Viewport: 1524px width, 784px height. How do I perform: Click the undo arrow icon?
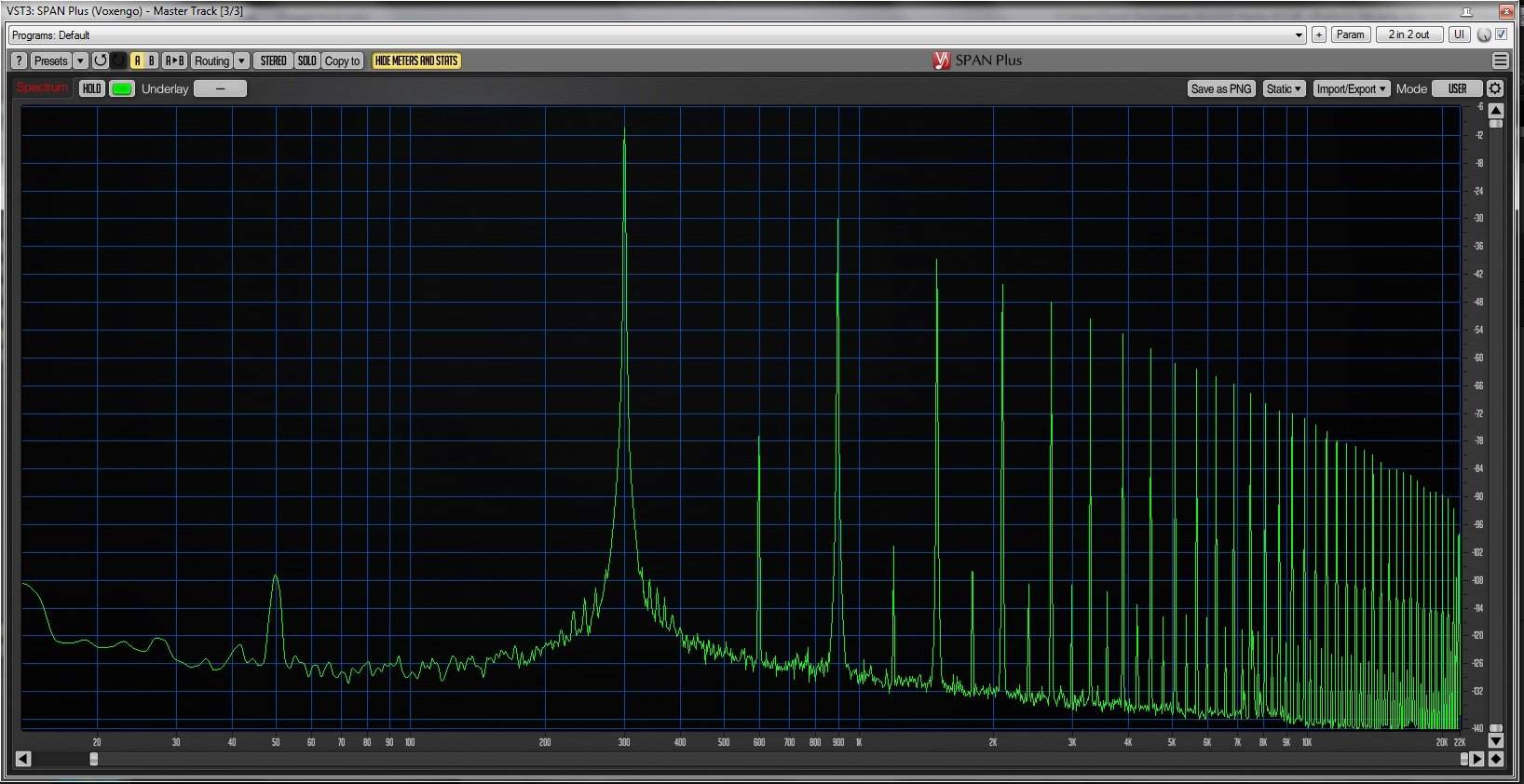[100, 61]
